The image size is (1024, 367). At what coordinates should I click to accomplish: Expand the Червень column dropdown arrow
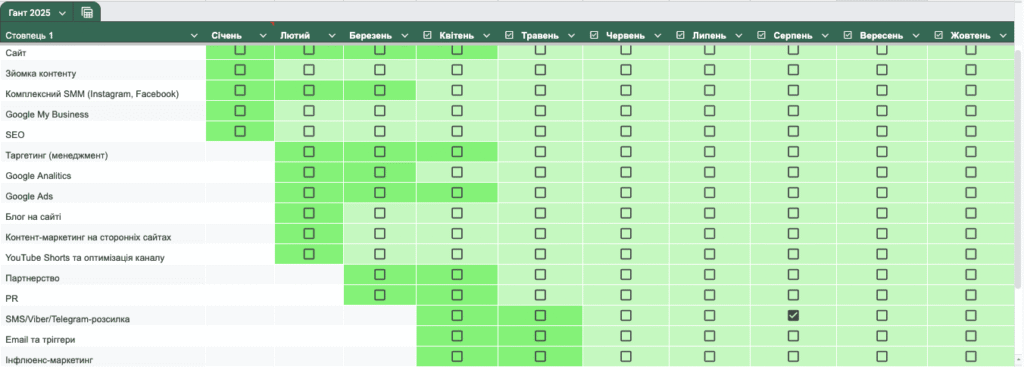(x=658, y=35)
